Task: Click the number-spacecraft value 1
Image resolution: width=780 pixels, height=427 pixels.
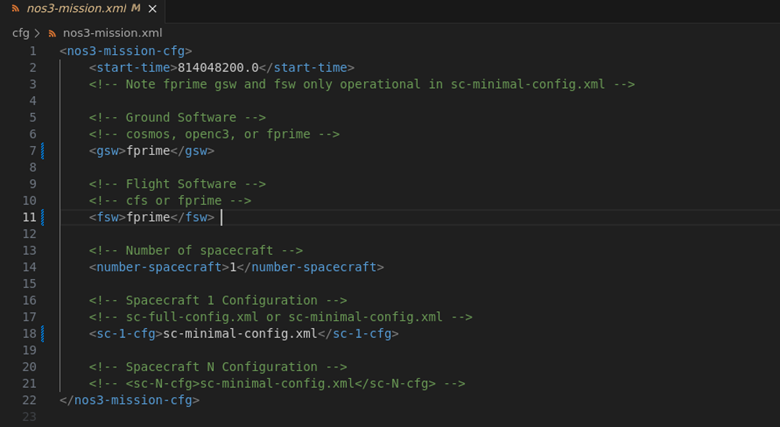Action: (x=233, y=267)
